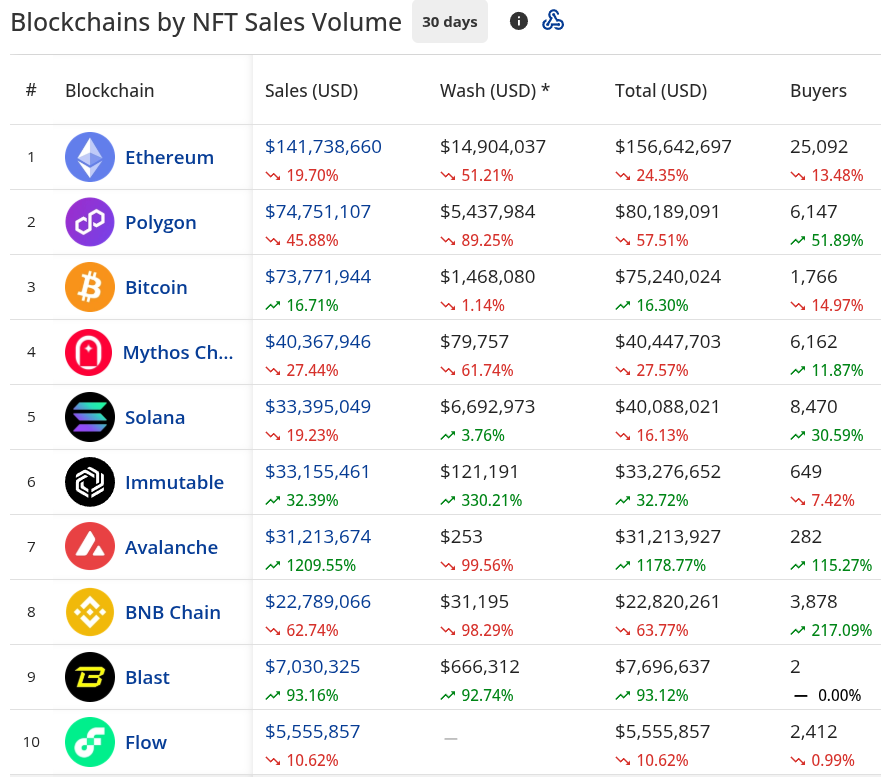Click the BNB Chain logo icon
Image resolution: width=881 pixels, height=777 pixels.
(90, 612)
